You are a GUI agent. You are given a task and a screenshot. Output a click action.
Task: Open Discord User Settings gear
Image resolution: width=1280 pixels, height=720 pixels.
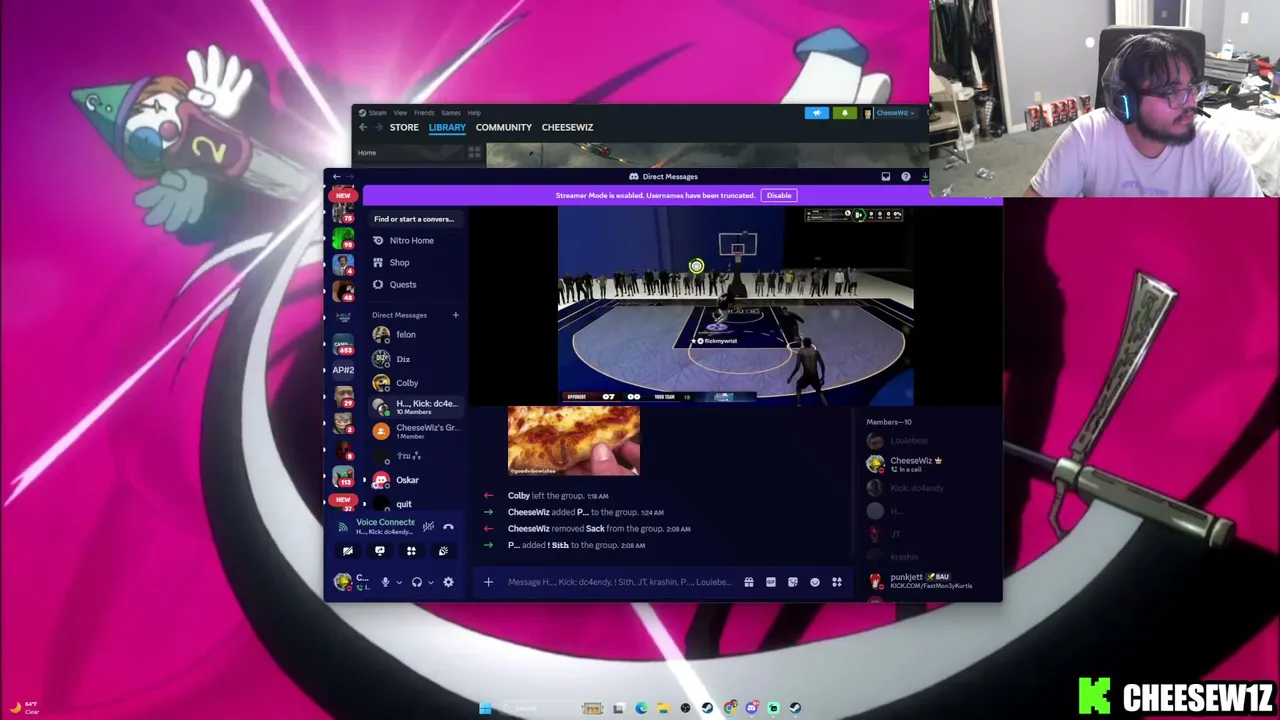coord(448,582)
